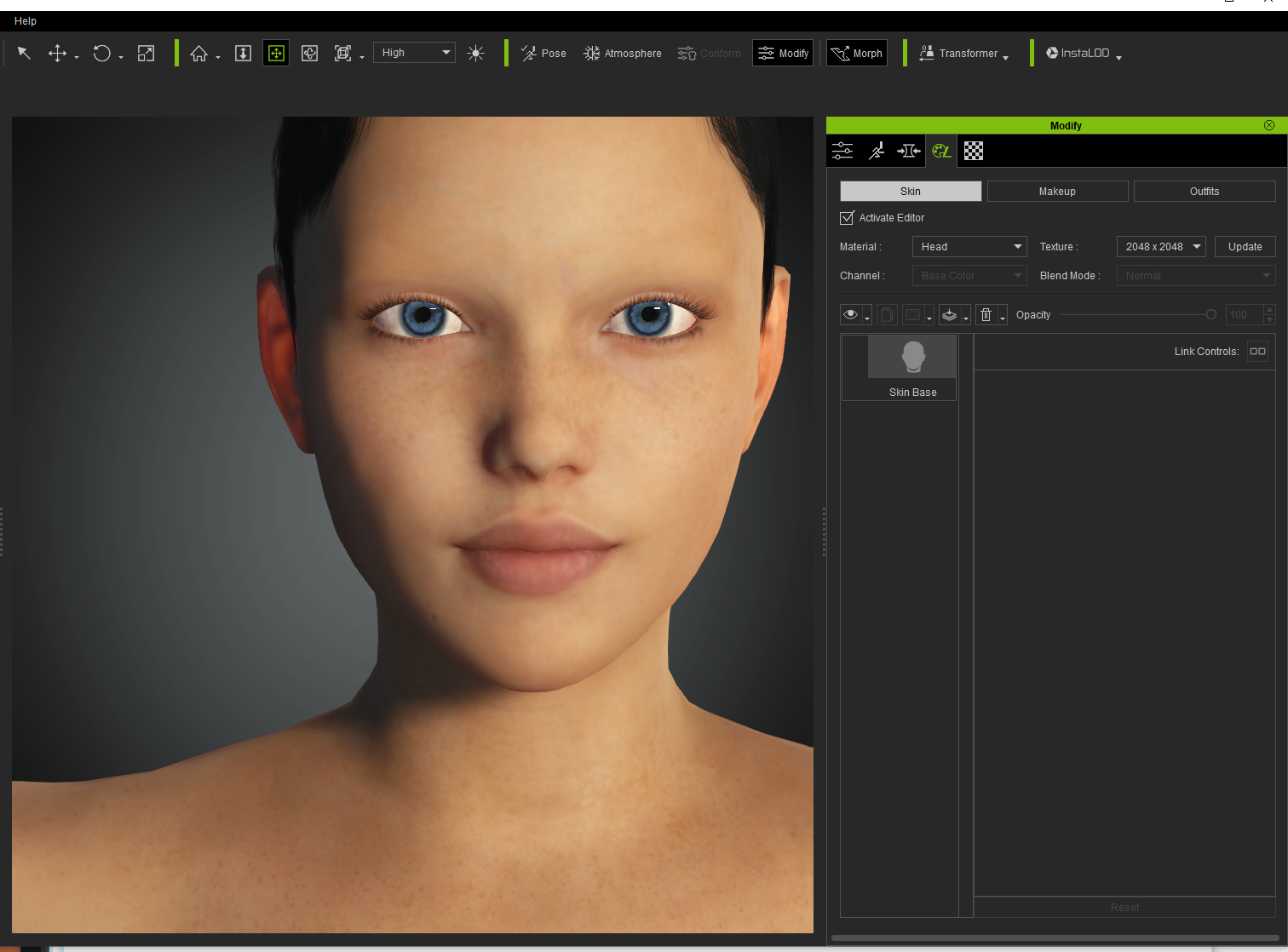Select the camera zoom tool icon
1288x952 pixels.
[243, 54]
